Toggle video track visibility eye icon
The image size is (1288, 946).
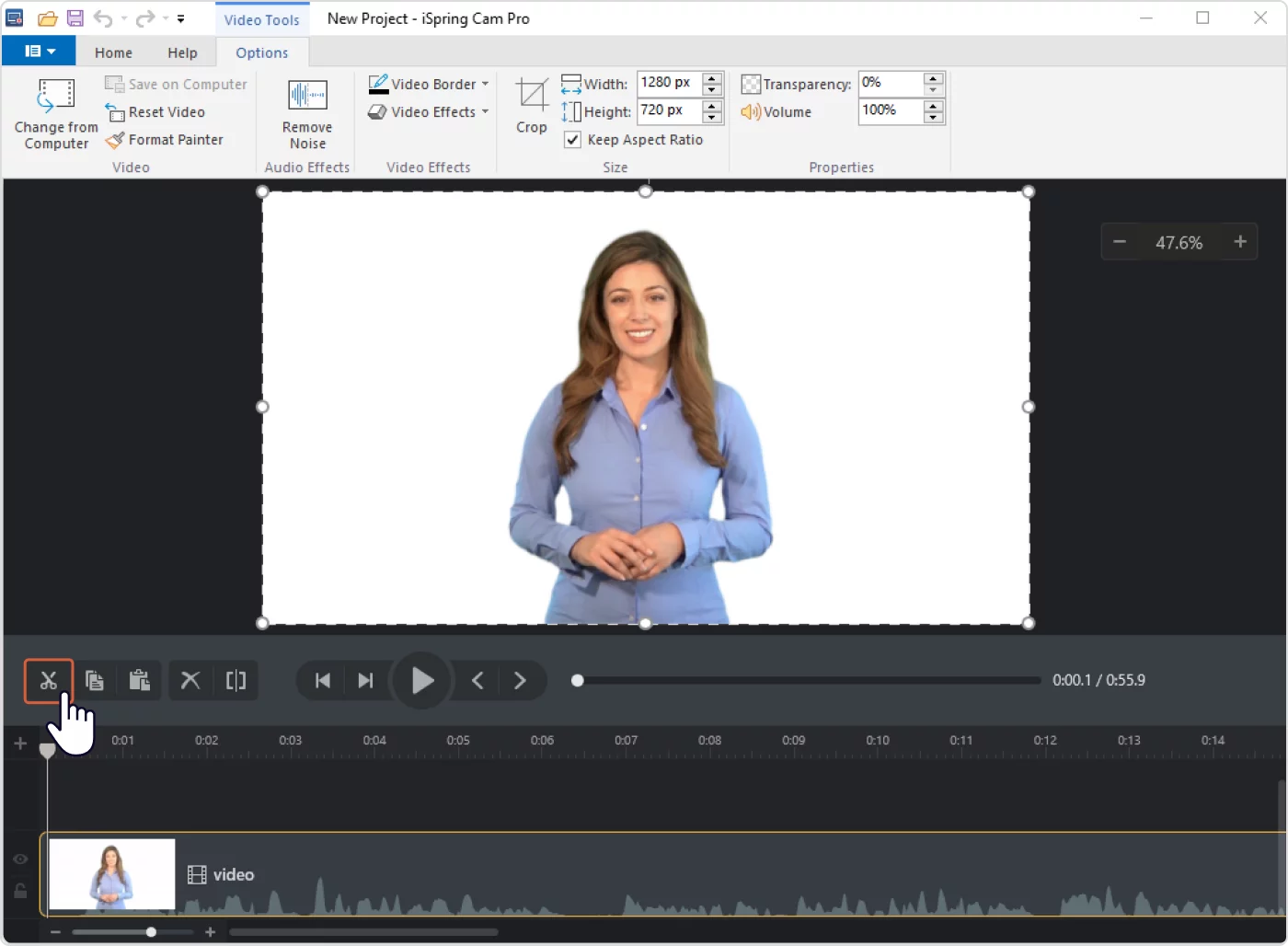click(x=20, y=859)
